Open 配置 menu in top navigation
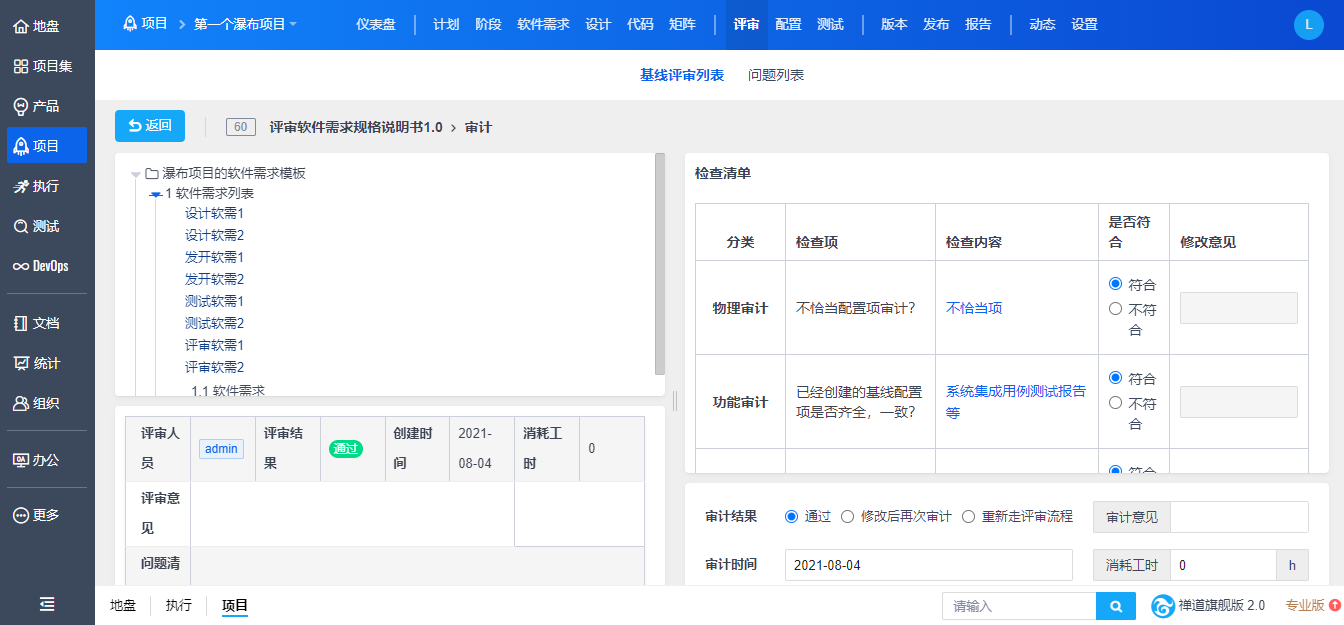The height and width of the screenshot is (625, 1344). (788, 24)
